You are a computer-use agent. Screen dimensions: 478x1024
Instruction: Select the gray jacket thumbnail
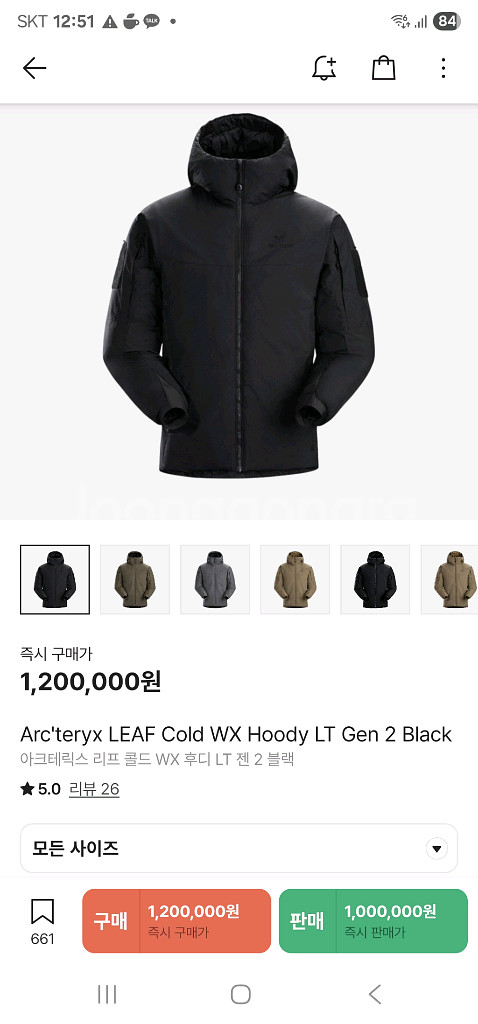(215, 579)
